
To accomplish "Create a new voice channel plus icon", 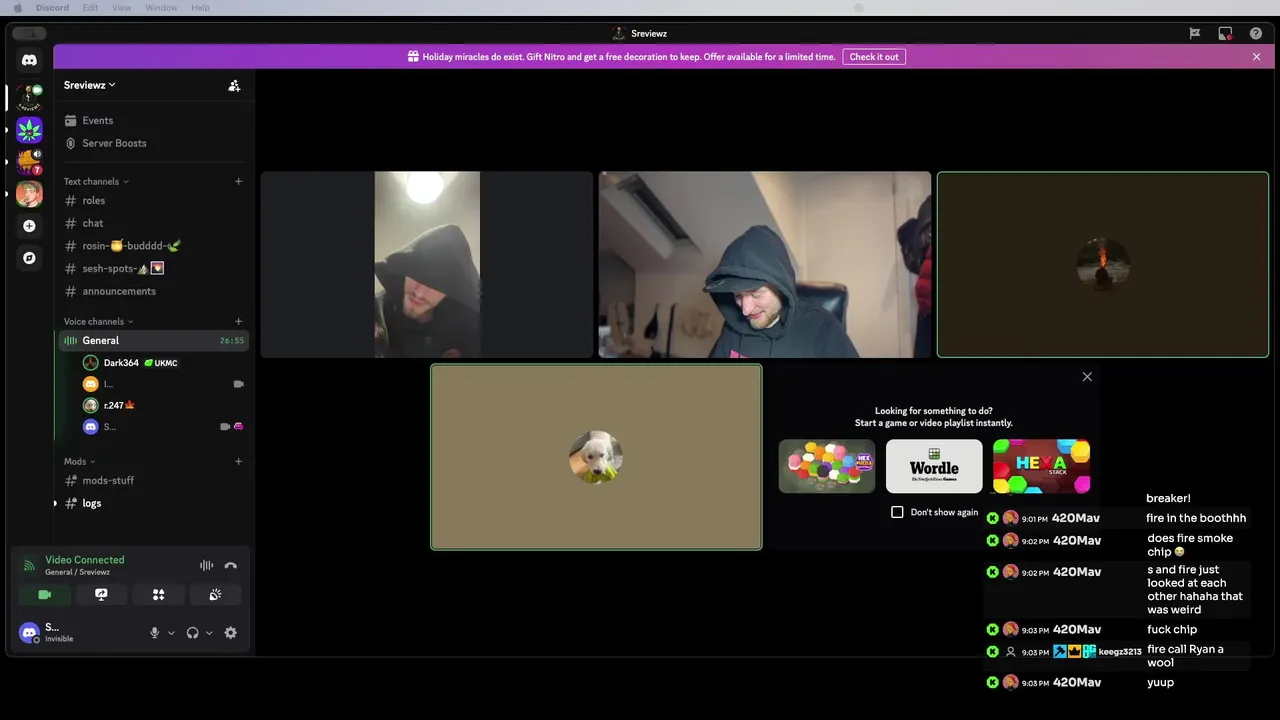I will pyautogui.click(x=238, y=321).
